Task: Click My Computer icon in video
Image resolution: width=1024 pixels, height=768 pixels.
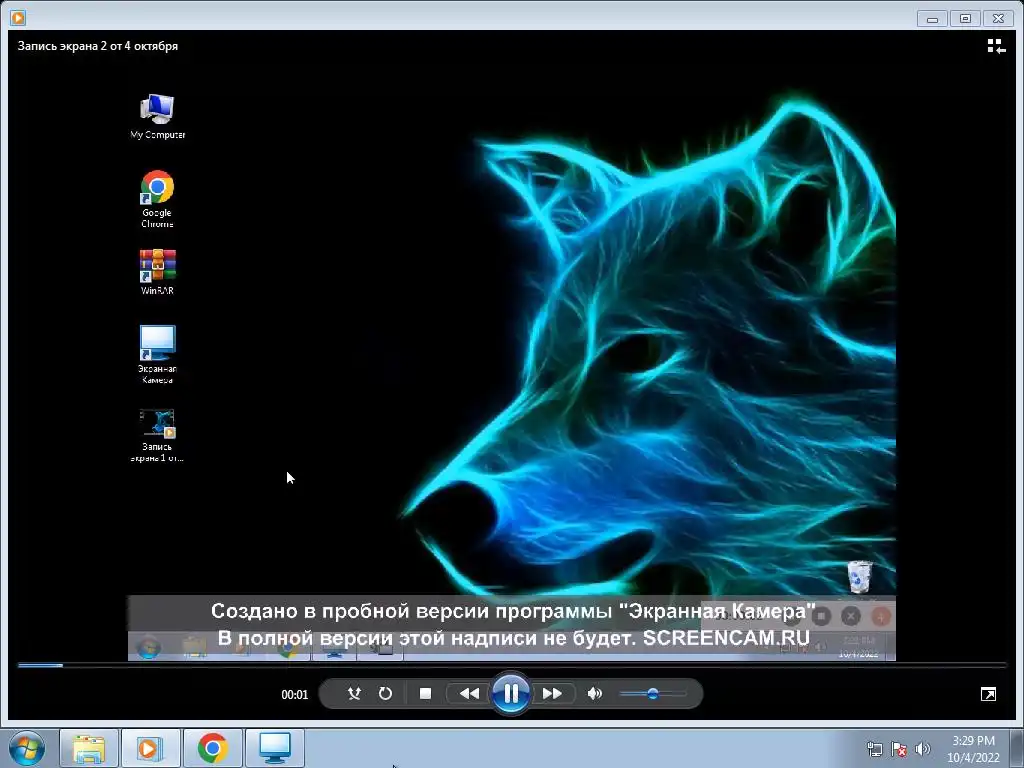Action: [157, 116]
